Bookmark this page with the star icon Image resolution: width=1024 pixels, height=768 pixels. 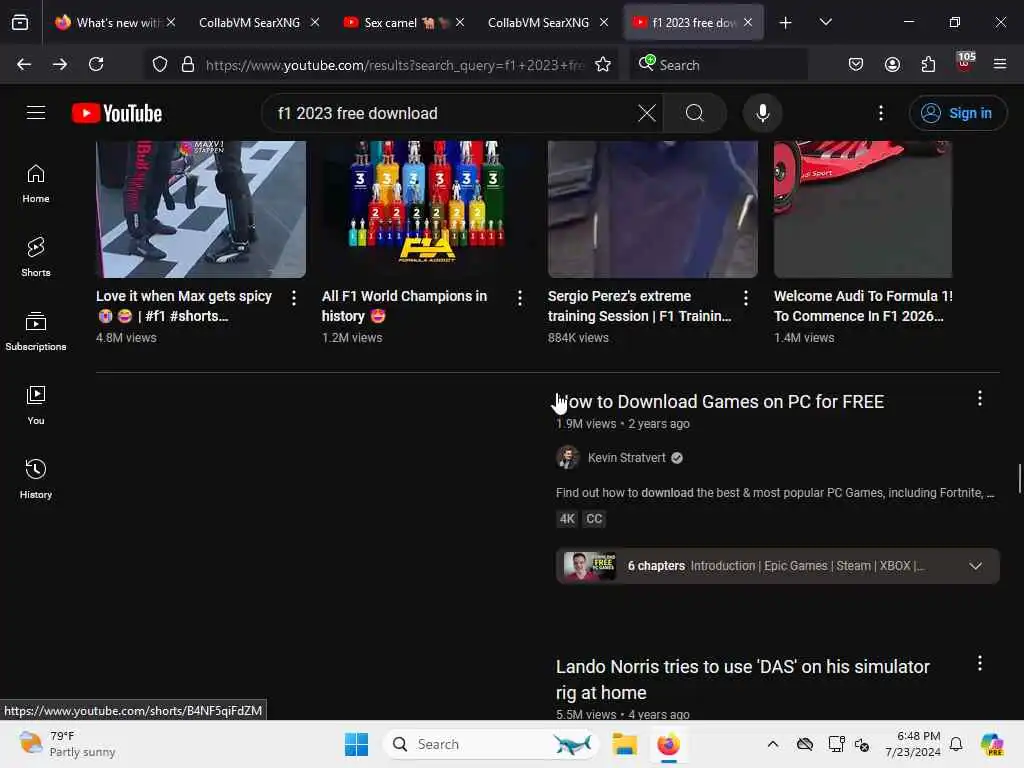click(x=603, y=64)
